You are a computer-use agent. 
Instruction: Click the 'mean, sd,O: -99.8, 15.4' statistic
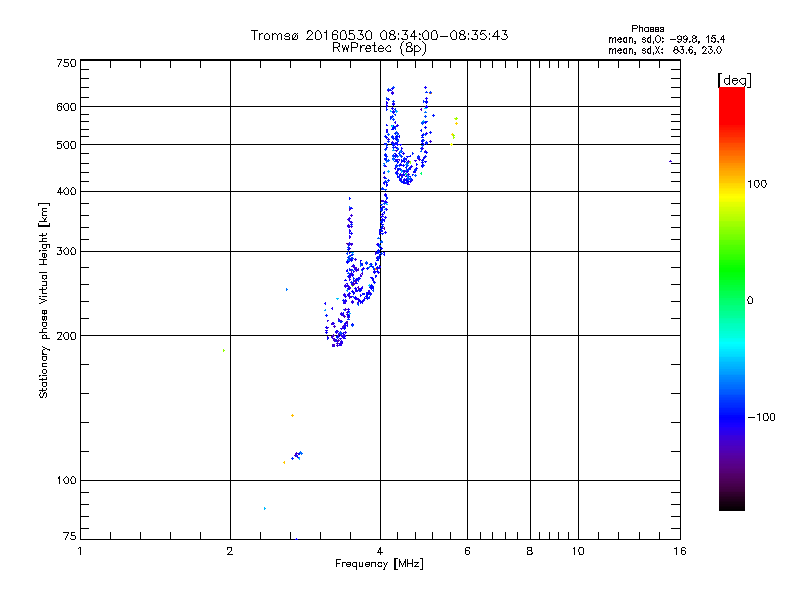point(666,39)
